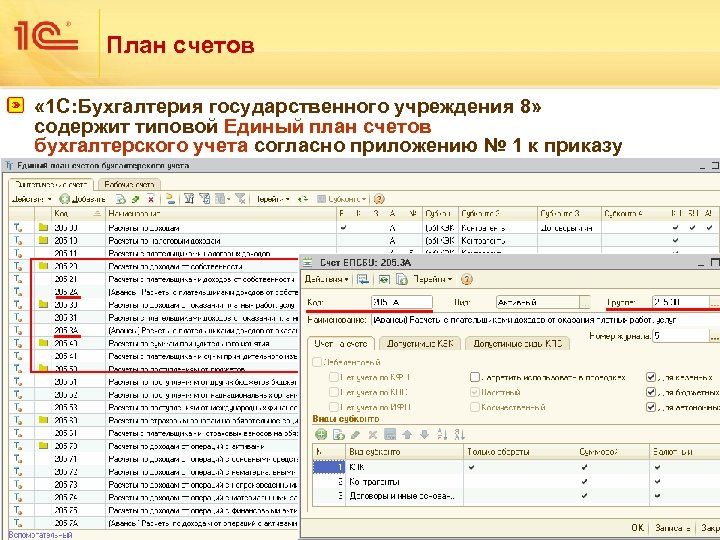Toggle the 'Для автономных' checkbox

(x=651, y=407)
